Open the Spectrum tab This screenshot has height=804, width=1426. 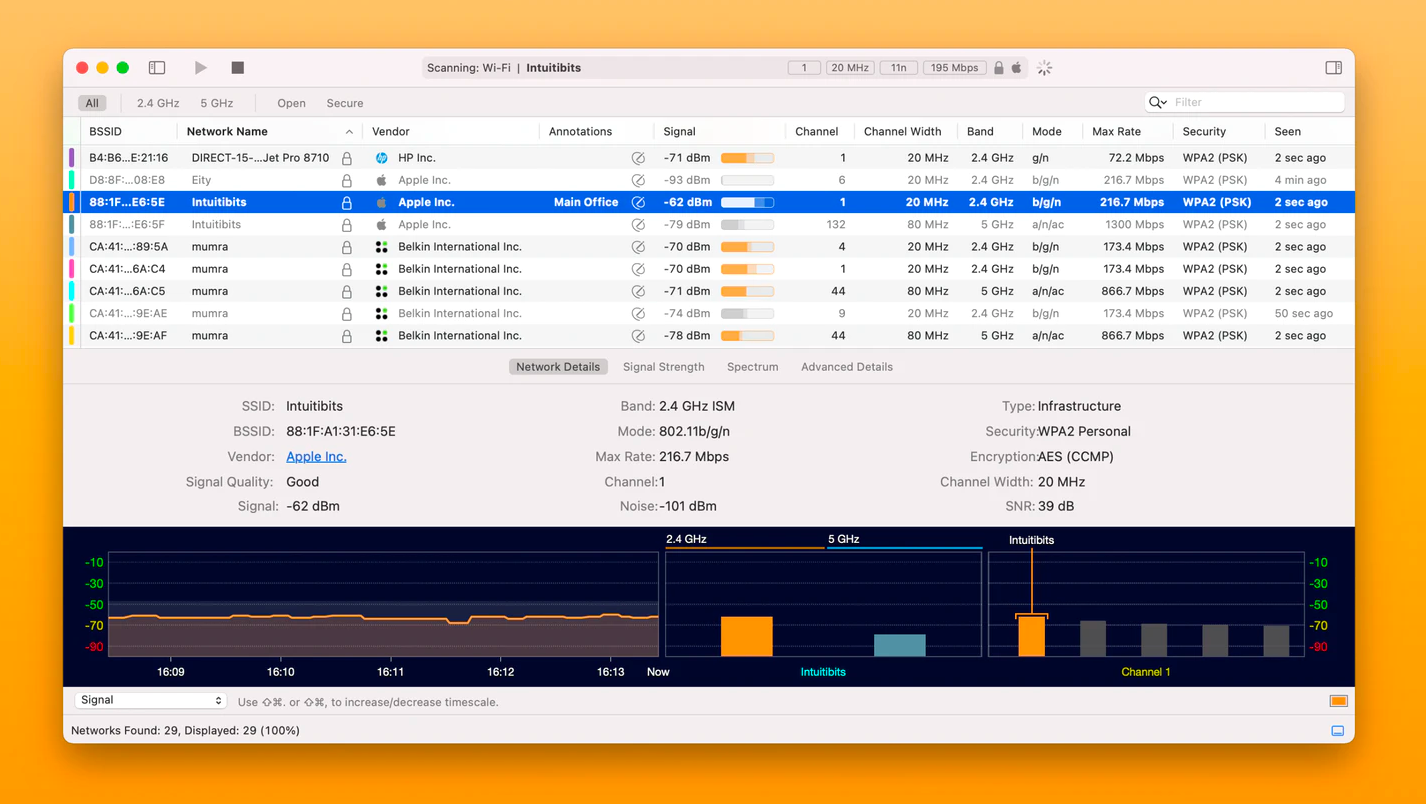point(752,367)
